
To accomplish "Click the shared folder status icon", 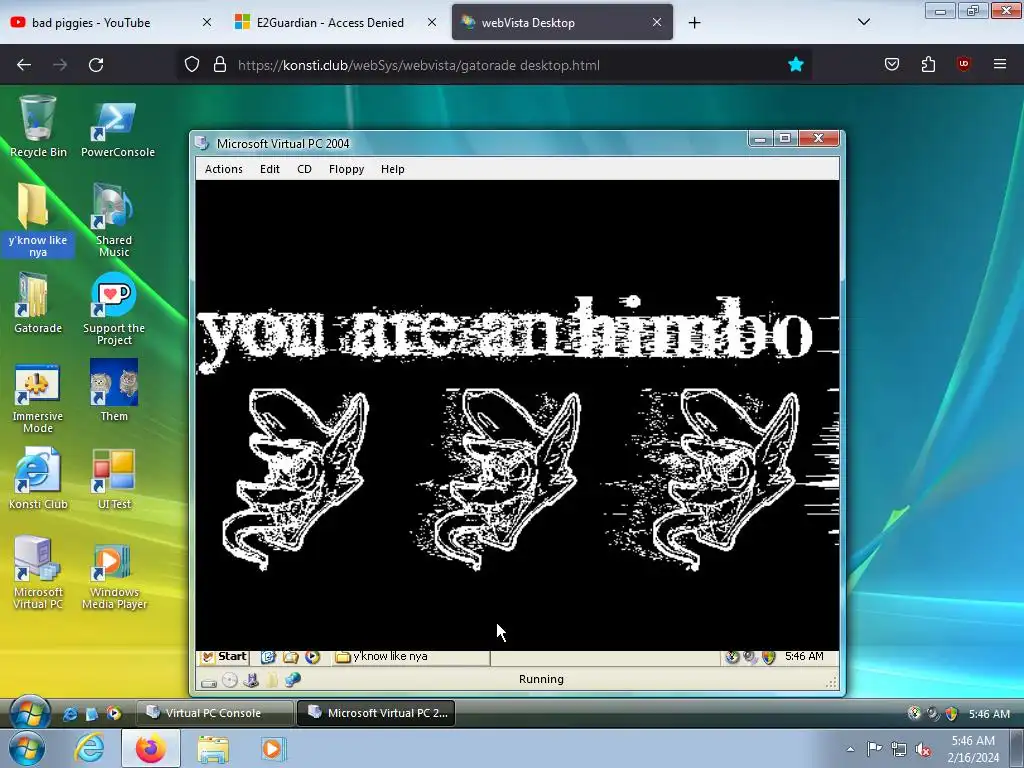I will pyautogui.click(x=272, y=680).
